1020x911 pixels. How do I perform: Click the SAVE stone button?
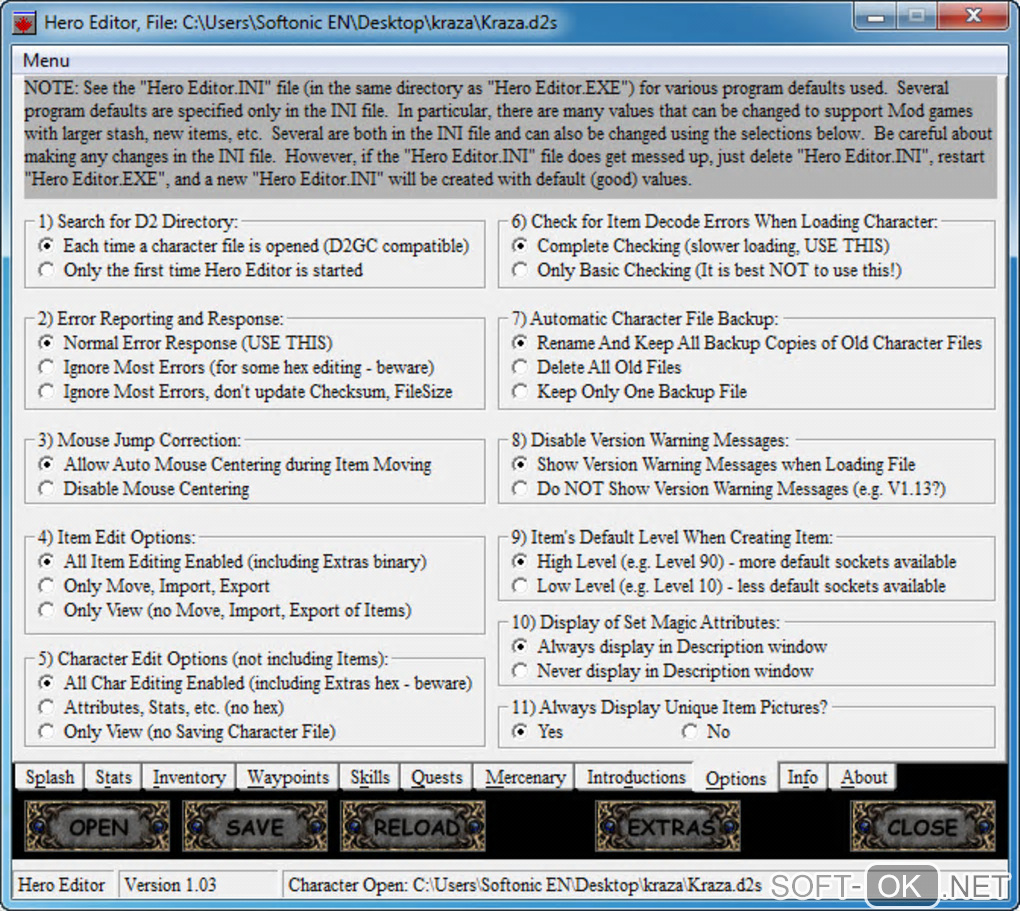tap(256, 826)
